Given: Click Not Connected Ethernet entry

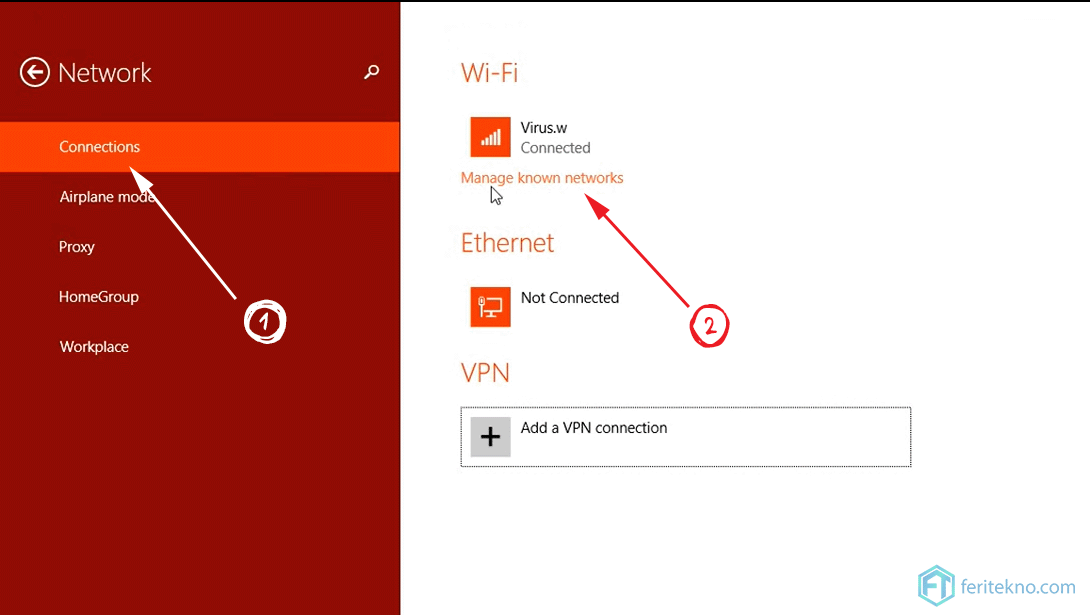Looking at the screenshot, I should [544, 306].
